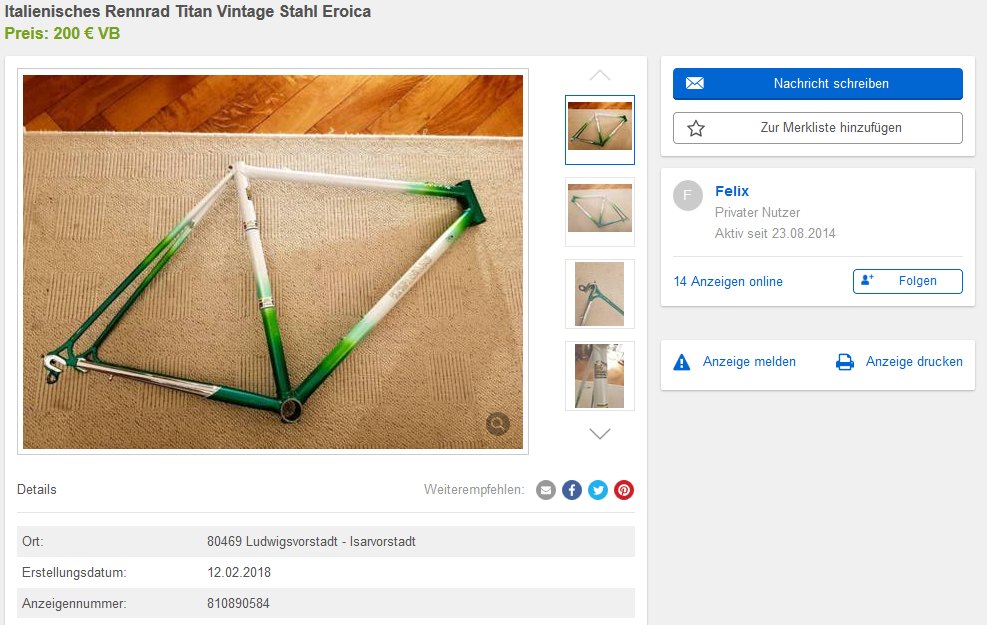Share listing via email icon
Viewport: 987px width, 625px height.
[545, 490]
